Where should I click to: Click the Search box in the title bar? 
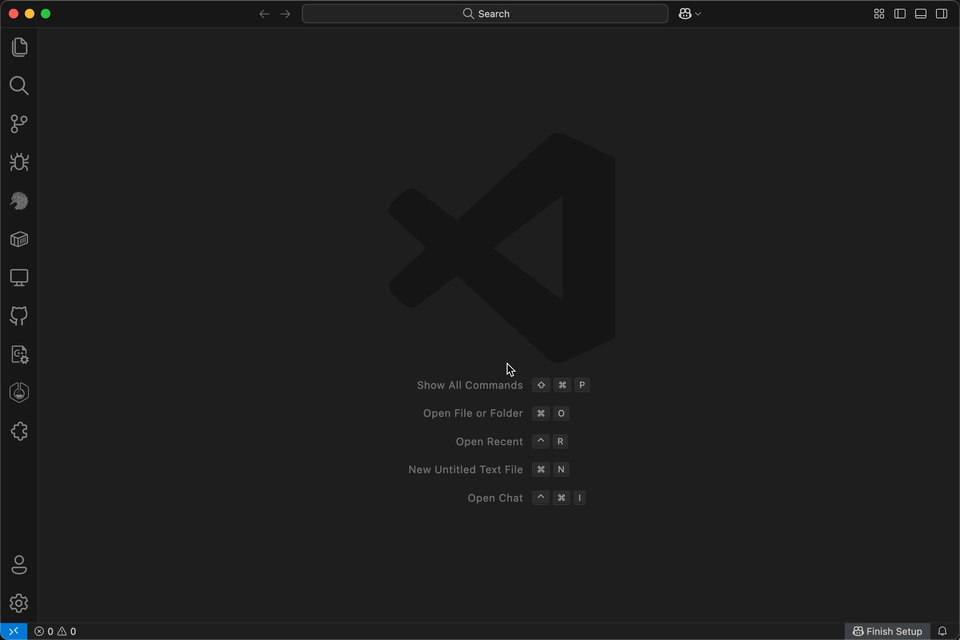click(485, 13)
